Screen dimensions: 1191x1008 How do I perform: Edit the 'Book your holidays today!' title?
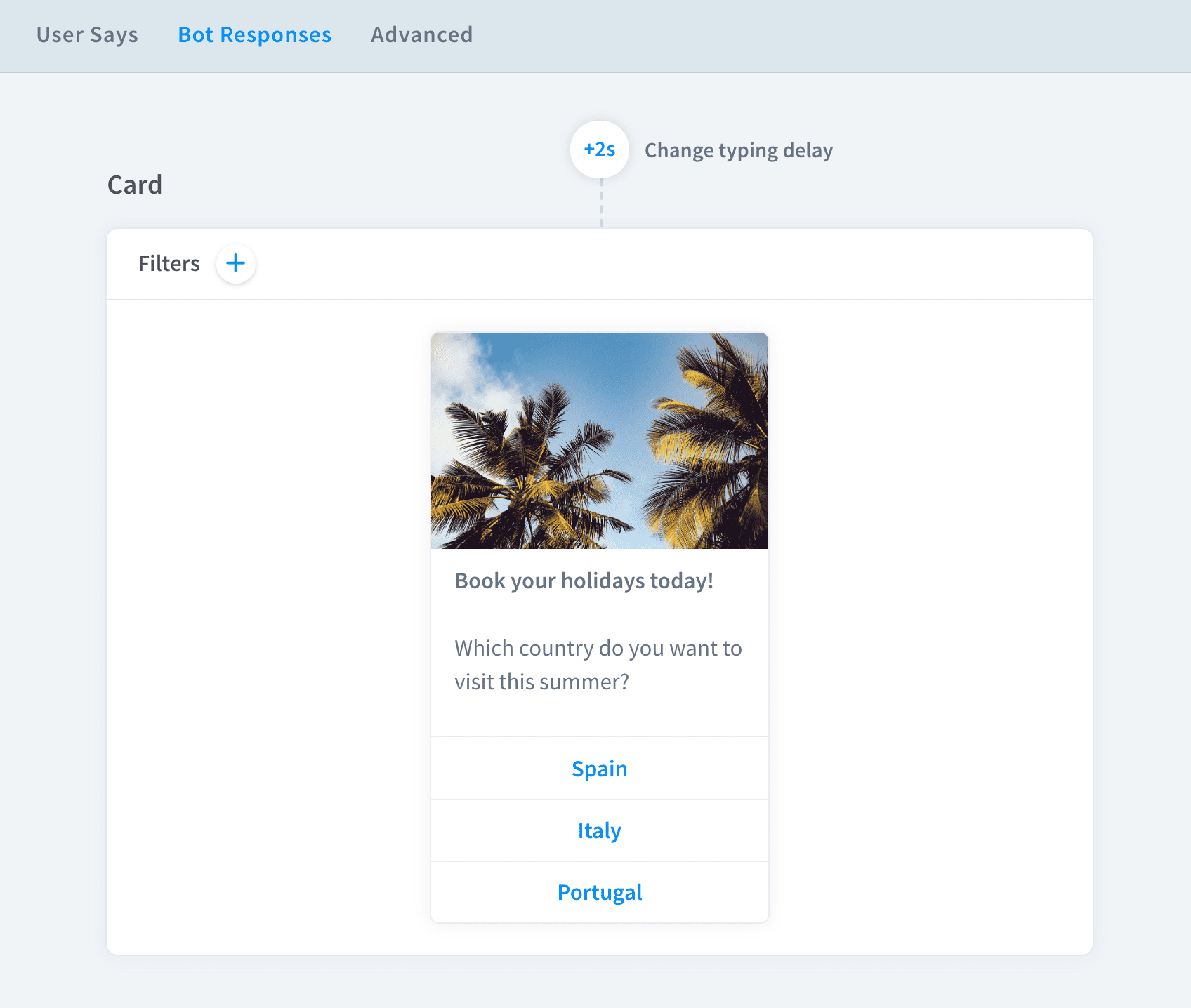(x=584, y=581)
